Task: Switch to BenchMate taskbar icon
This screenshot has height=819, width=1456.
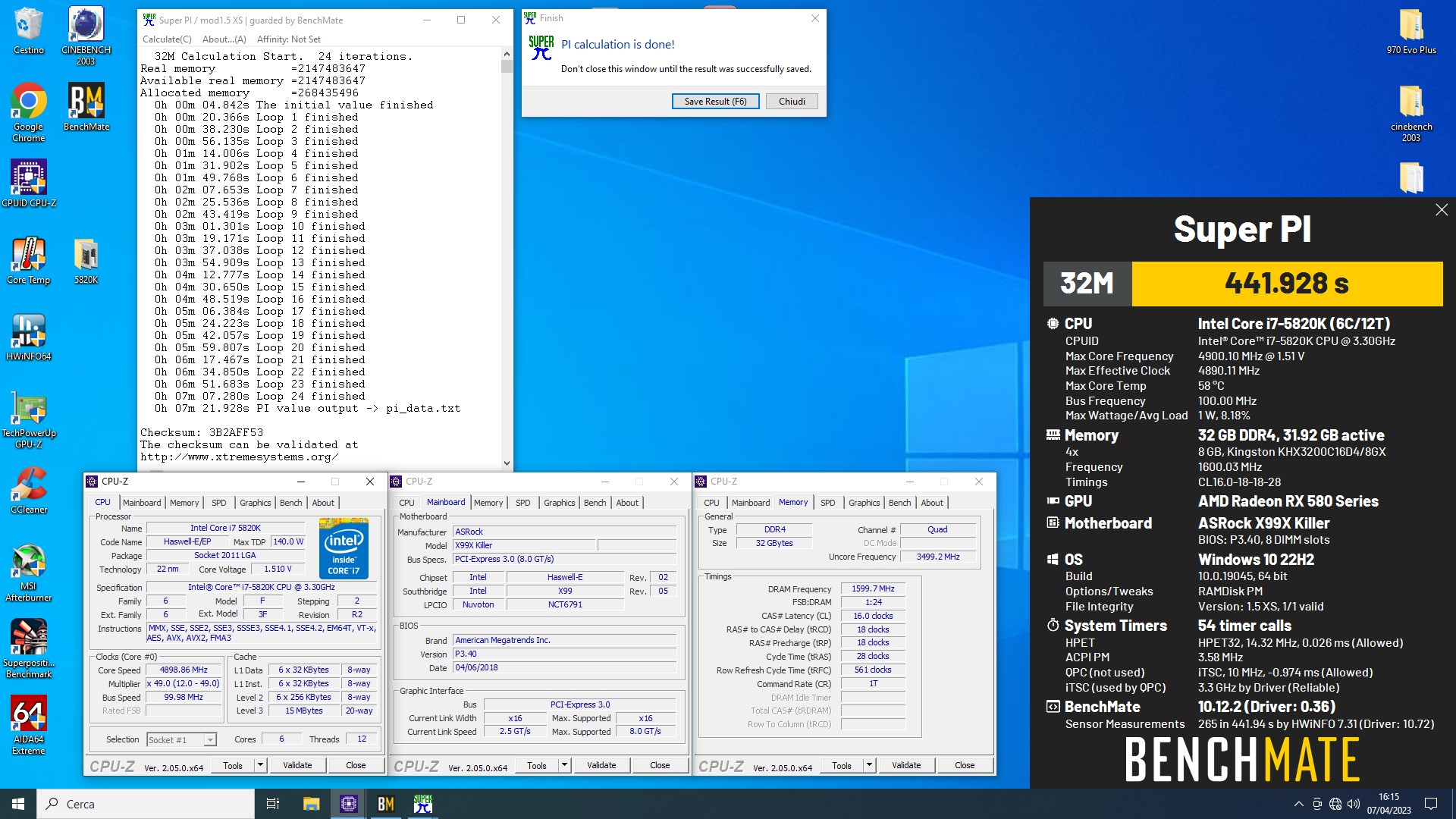Action: tap(385, 804)
